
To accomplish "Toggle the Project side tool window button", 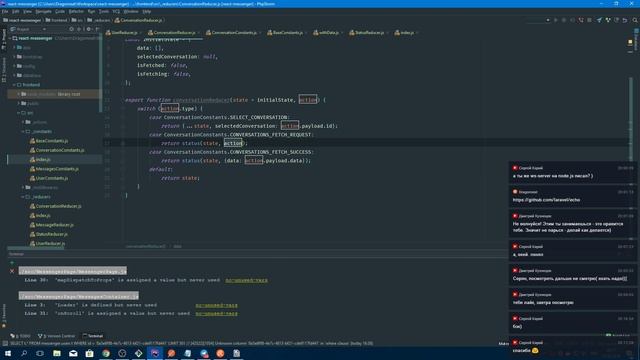I will [x=4, y=39].
